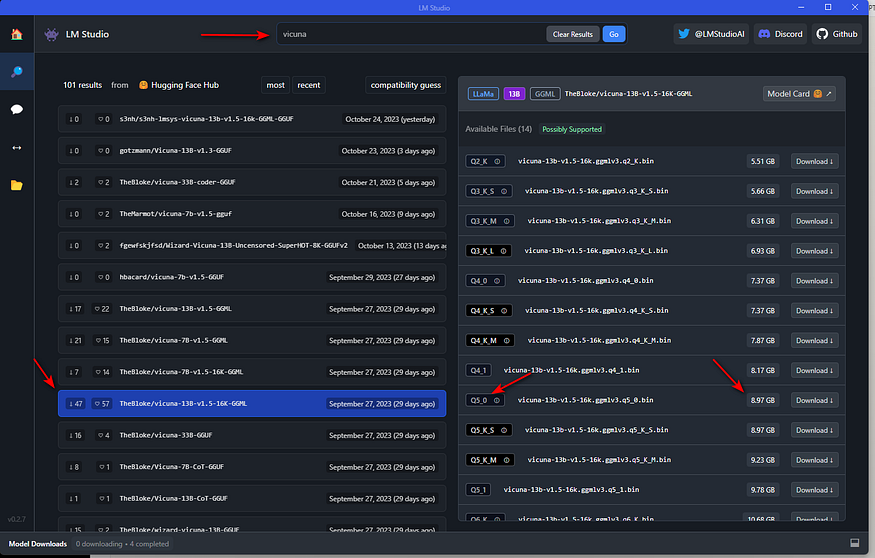Download the q5_0.bin 8.97 GB file
This screenshot has height=558, width=875.
[x=814, y=400]
